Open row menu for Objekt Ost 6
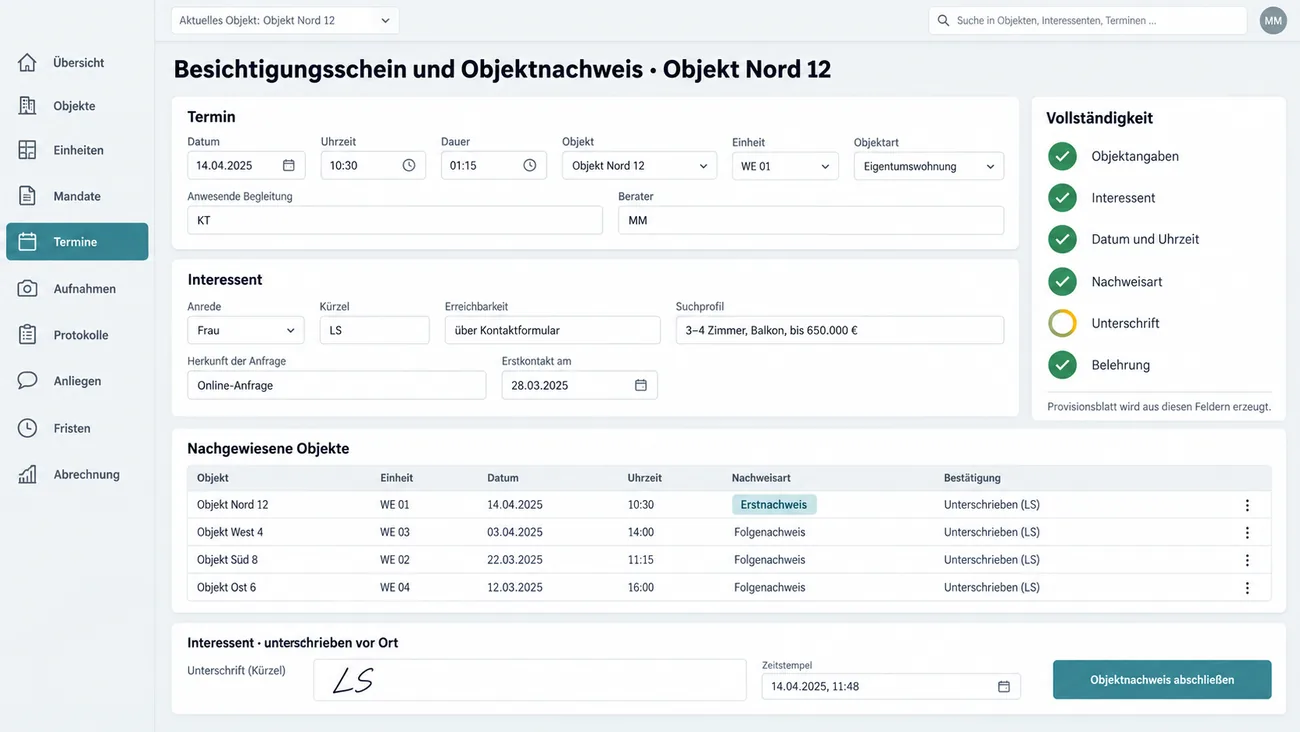The height and width of the screenshot is (732, 1300). point(1247,588)
